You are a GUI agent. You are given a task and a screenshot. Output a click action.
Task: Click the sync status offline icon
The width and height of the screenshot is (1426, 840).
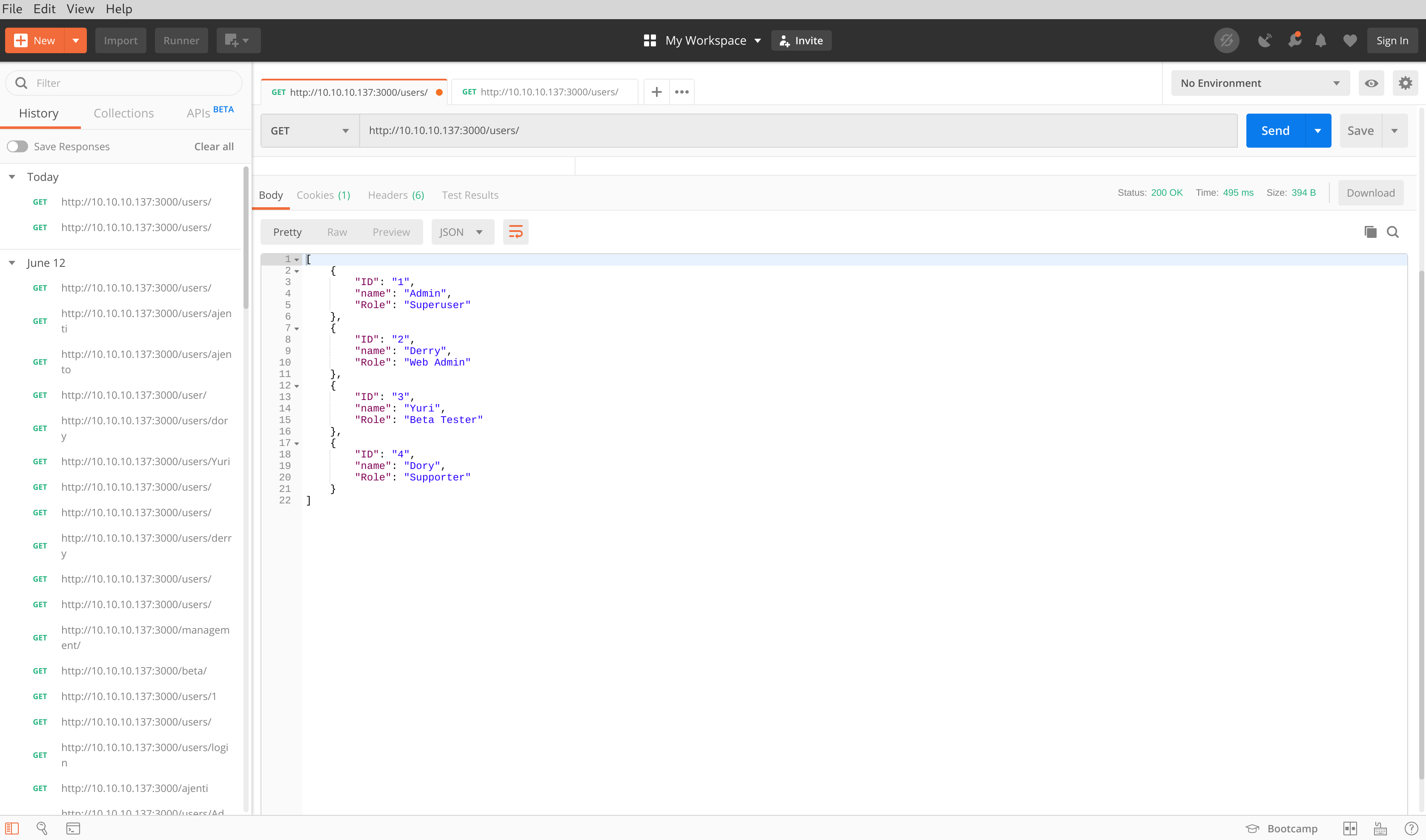(x=1226, y=40)
